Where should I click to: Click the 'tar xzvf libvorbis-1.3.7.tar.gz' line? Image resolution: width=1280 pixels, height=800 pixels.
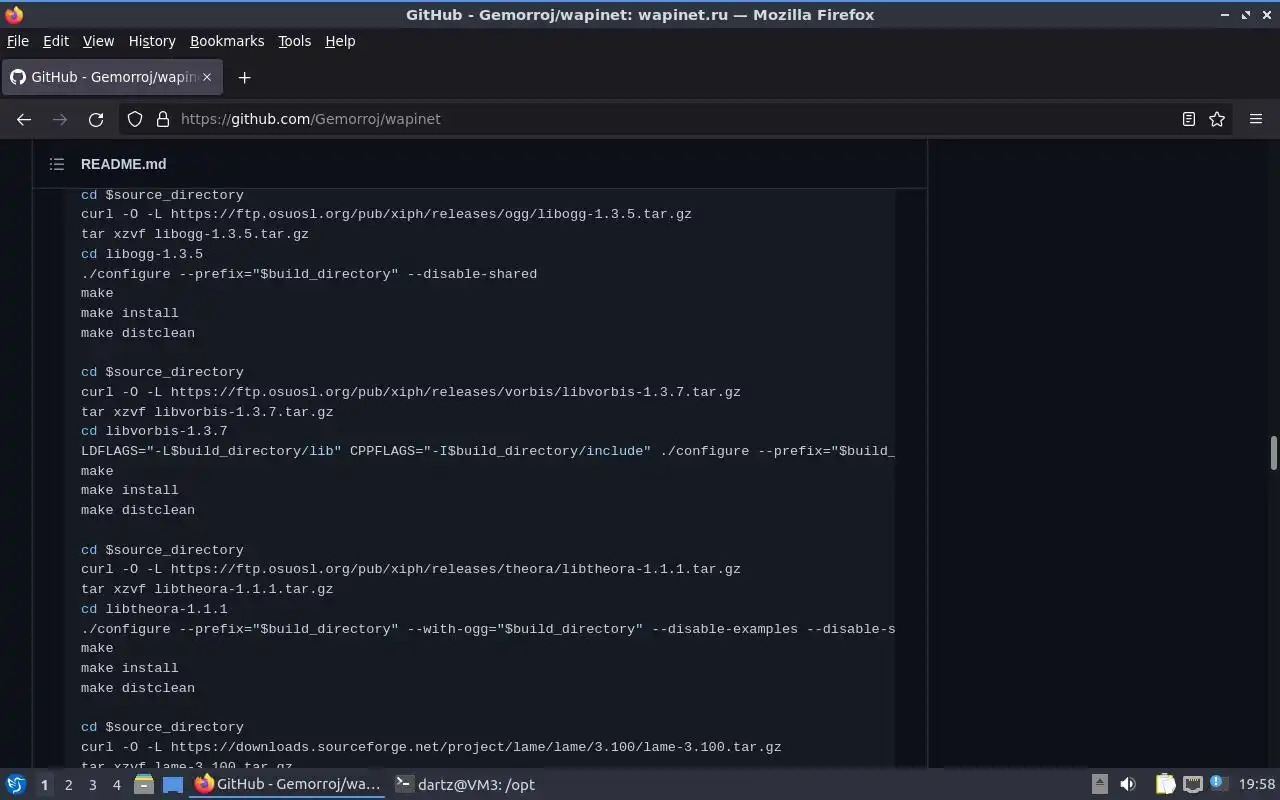pyautogui.click(x=207, y=412)
